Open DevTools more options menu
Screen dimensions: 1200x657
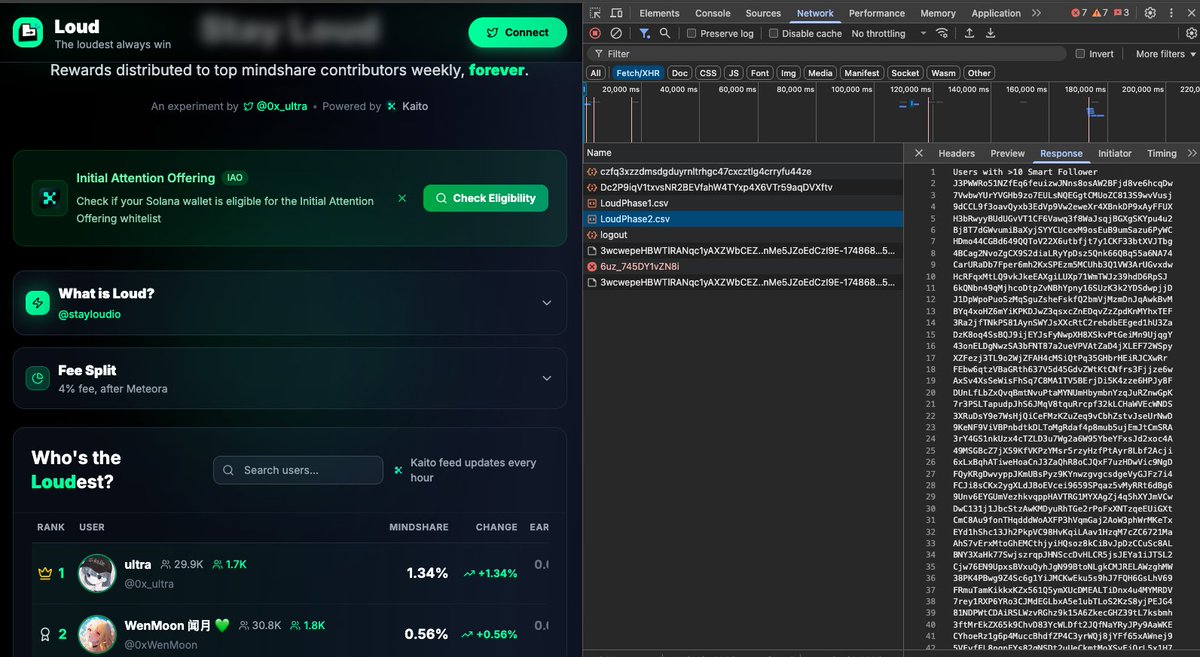[1171, 13]
